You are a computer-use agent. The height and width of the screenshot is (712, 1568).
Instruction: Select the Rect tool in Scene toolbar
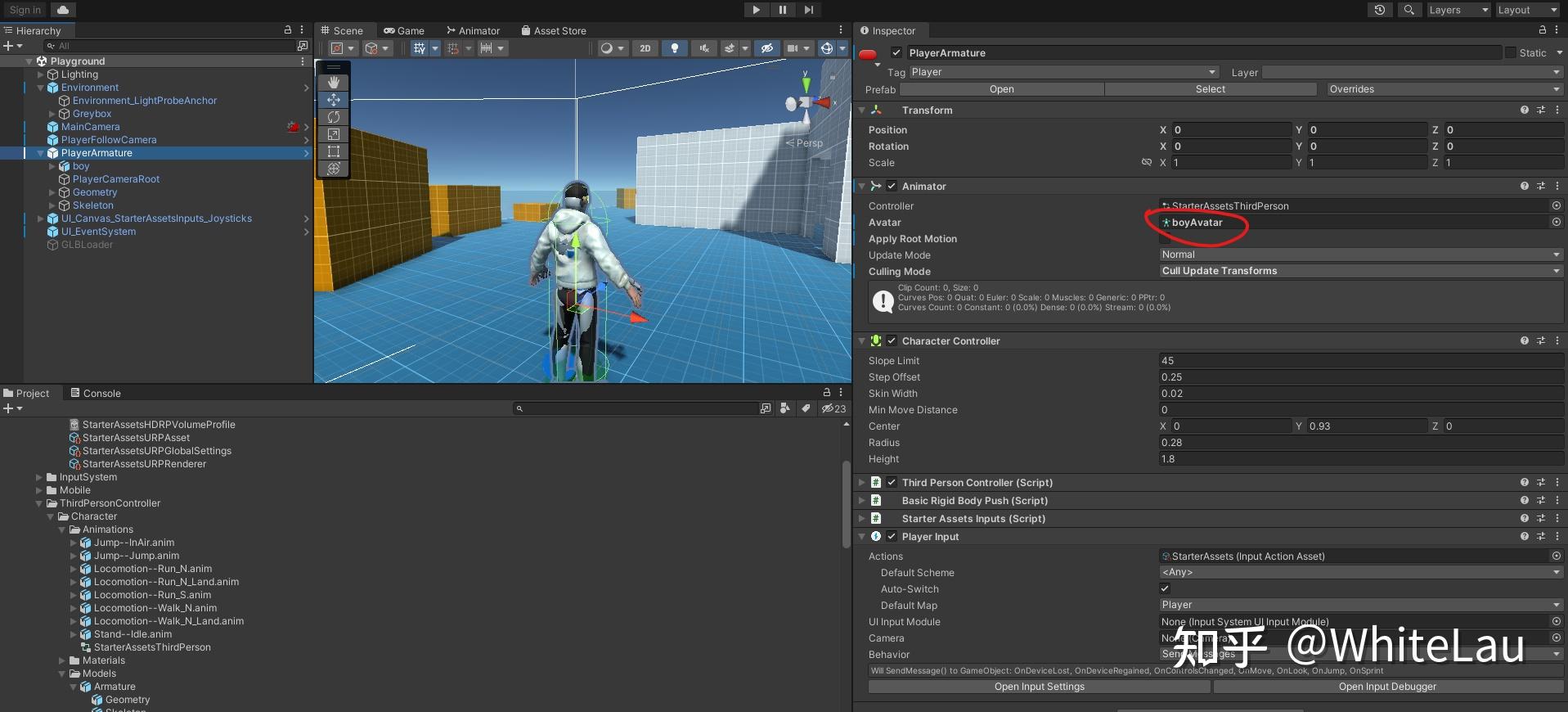(x=334, y=151)
